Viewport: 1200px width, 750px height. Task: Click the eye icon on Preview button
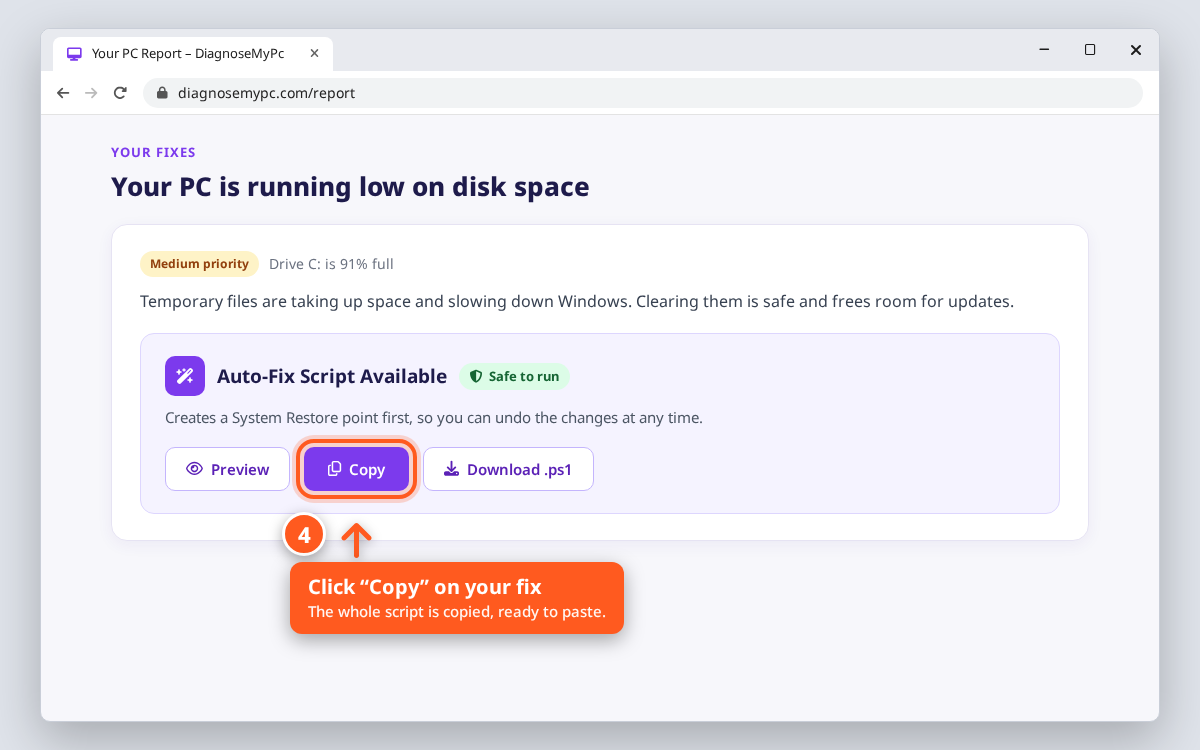point(195,469)
